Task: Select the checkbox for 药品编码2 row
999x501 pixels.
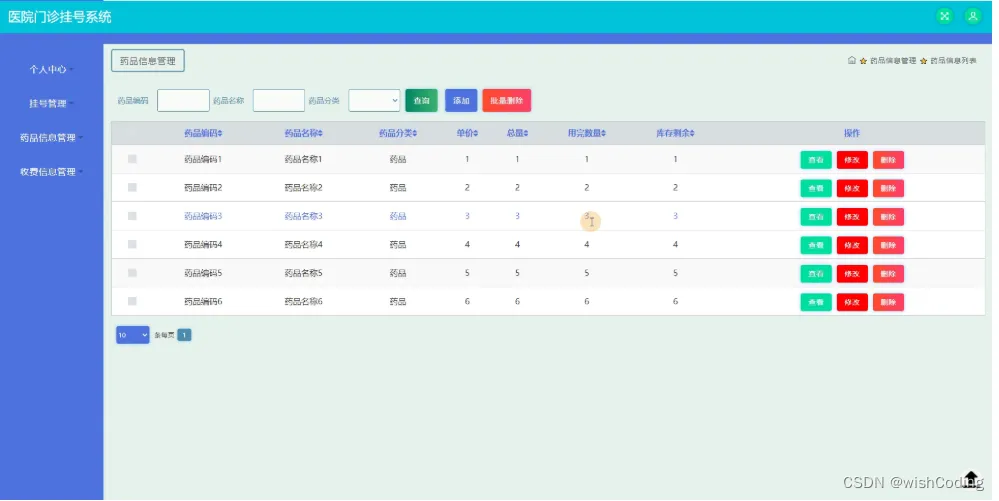Action: tap(132, 187)
